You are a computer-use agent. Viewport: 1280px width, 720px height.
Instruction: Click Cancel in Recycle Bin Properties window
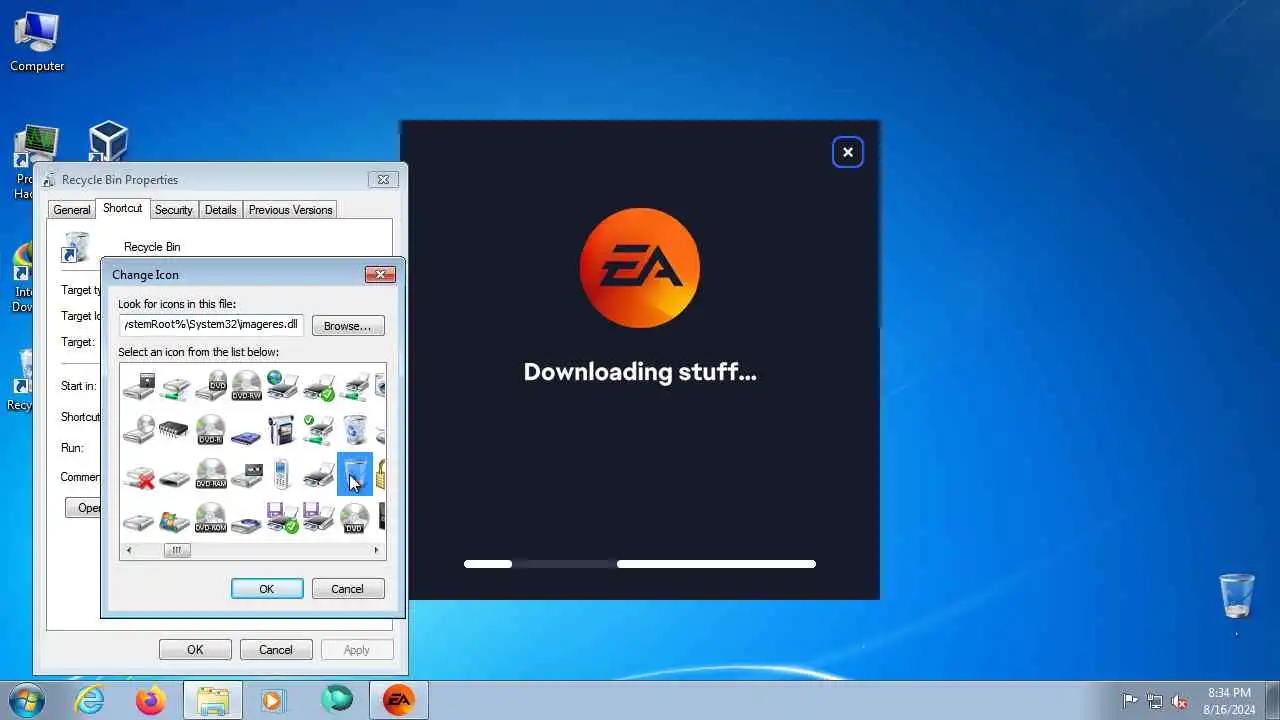(x=276, y=650)
